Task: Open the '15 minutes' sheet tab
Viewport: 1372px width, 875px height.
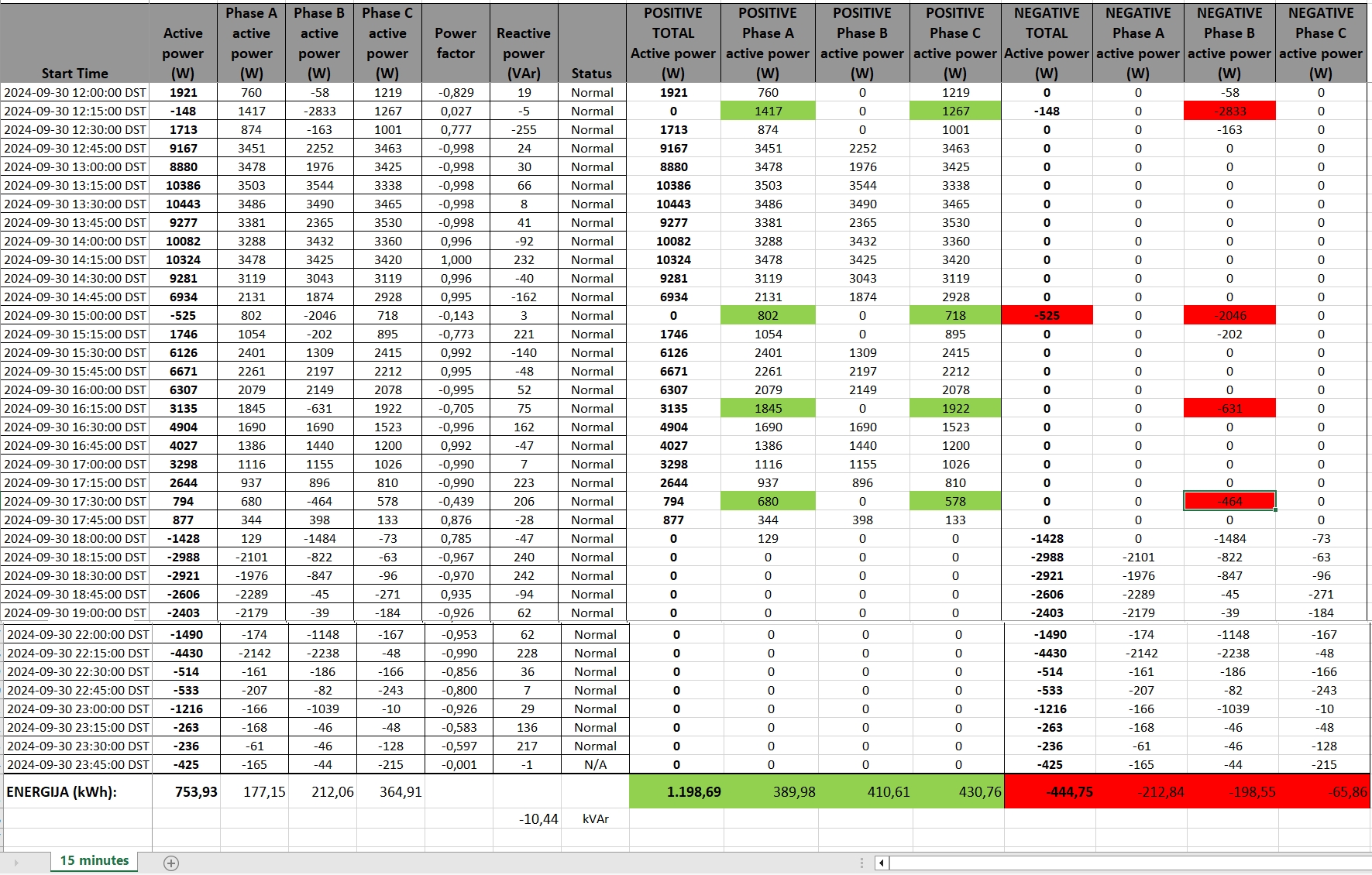Action: pyautogui.click(x=95, y=861)
